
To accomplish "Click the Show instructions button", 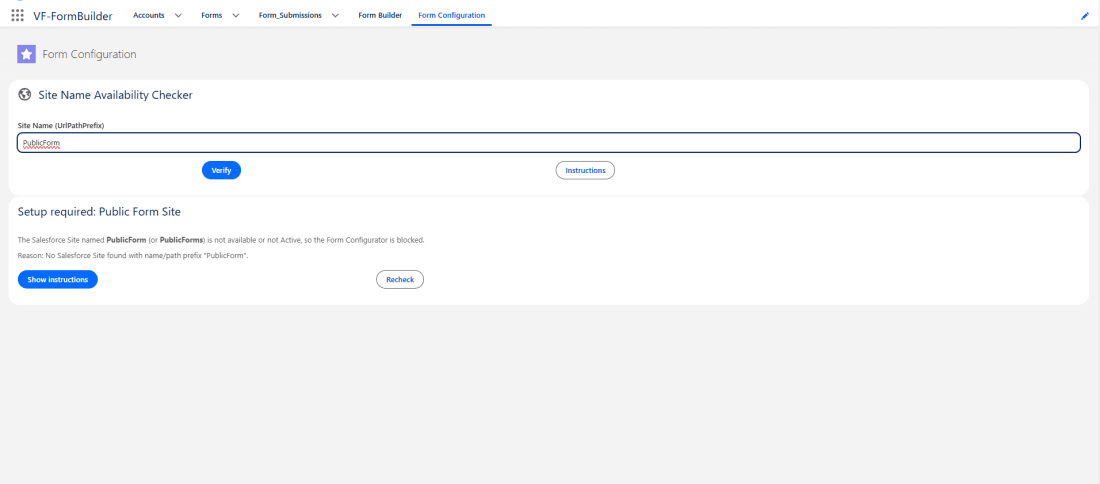I will pos(58,279).
